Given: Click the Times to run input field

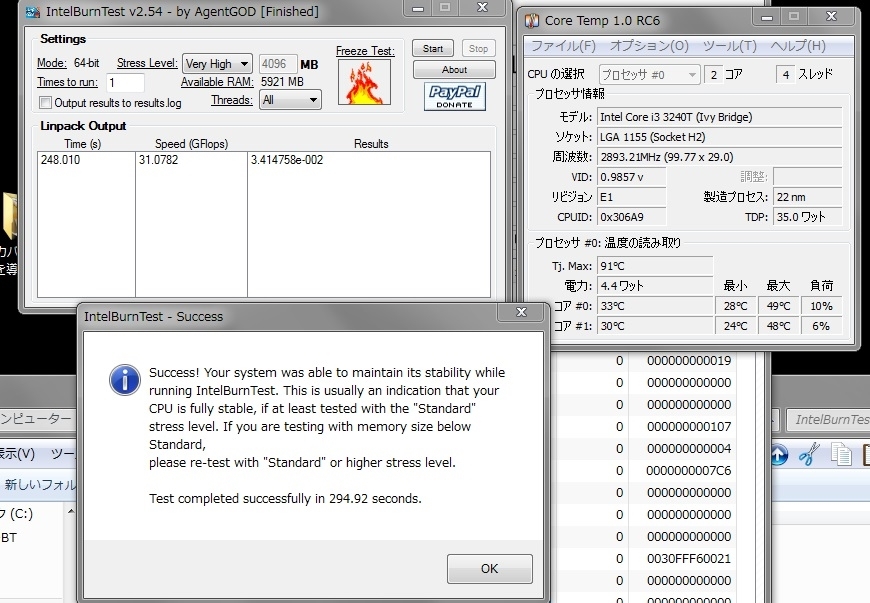Looking at the screenshot, I should click(125, 83).
